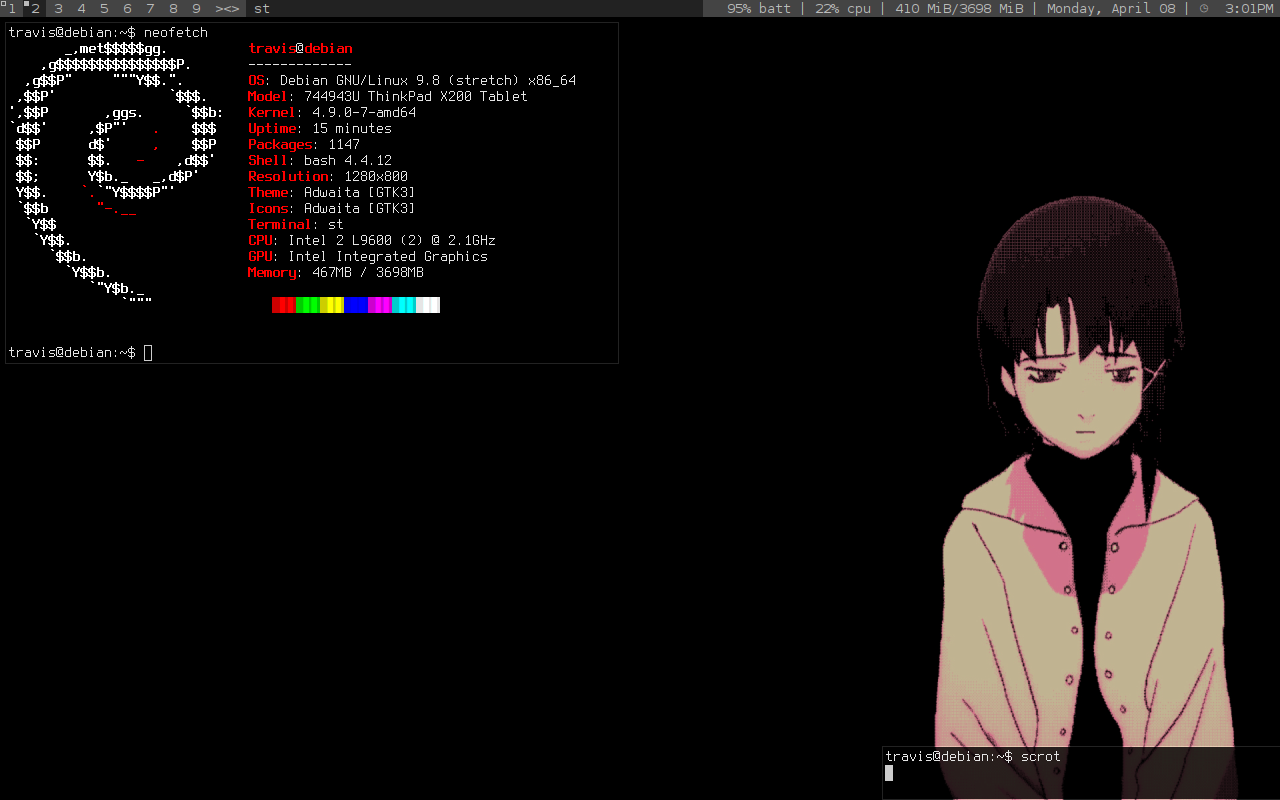The image size is (1280, 800).
Task: Go to workspace tag 3
Action: (58, 9)
